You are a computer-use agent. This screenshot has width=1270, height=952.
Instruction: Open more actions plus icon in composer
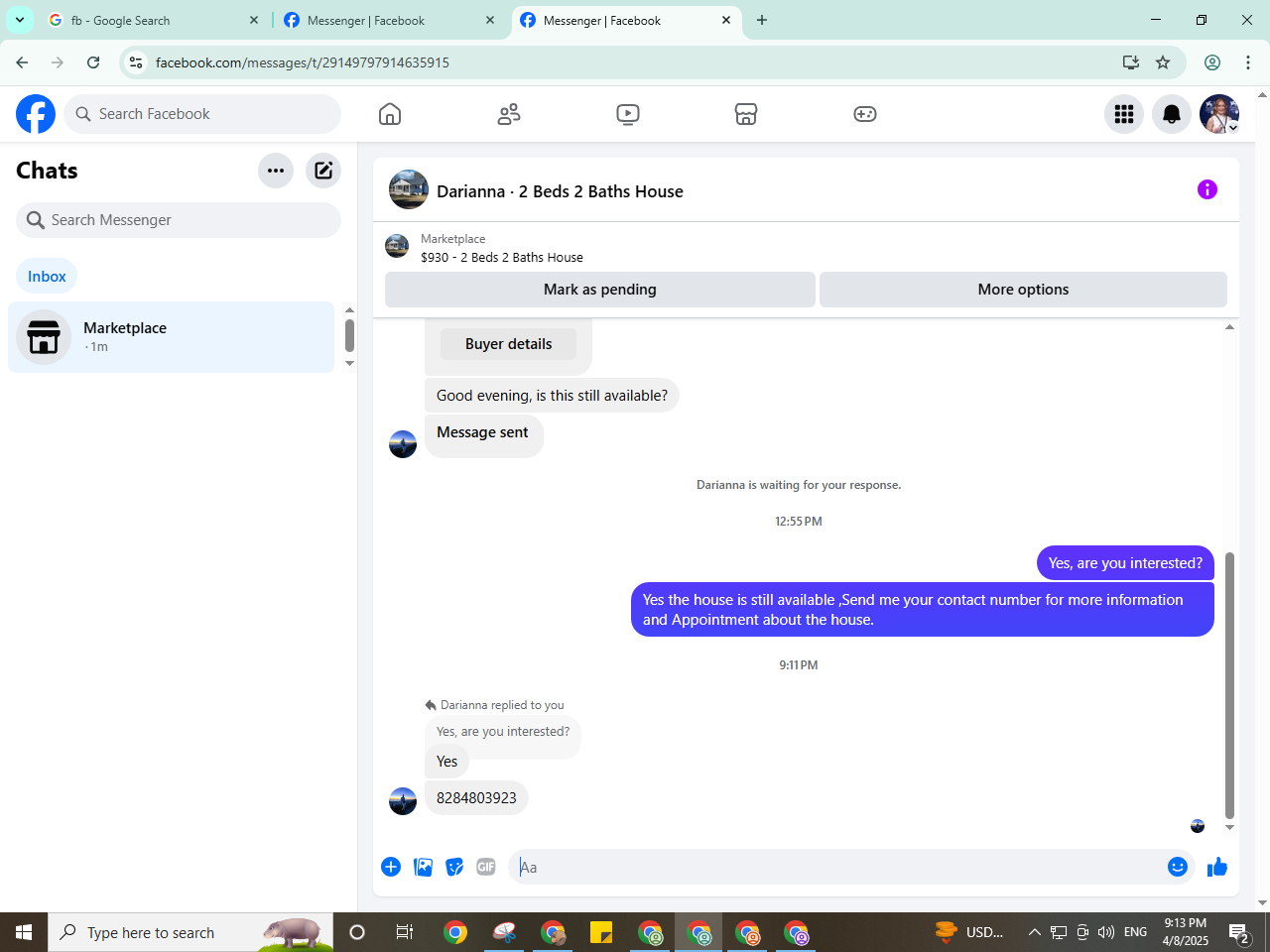click(x=391, y=867)
